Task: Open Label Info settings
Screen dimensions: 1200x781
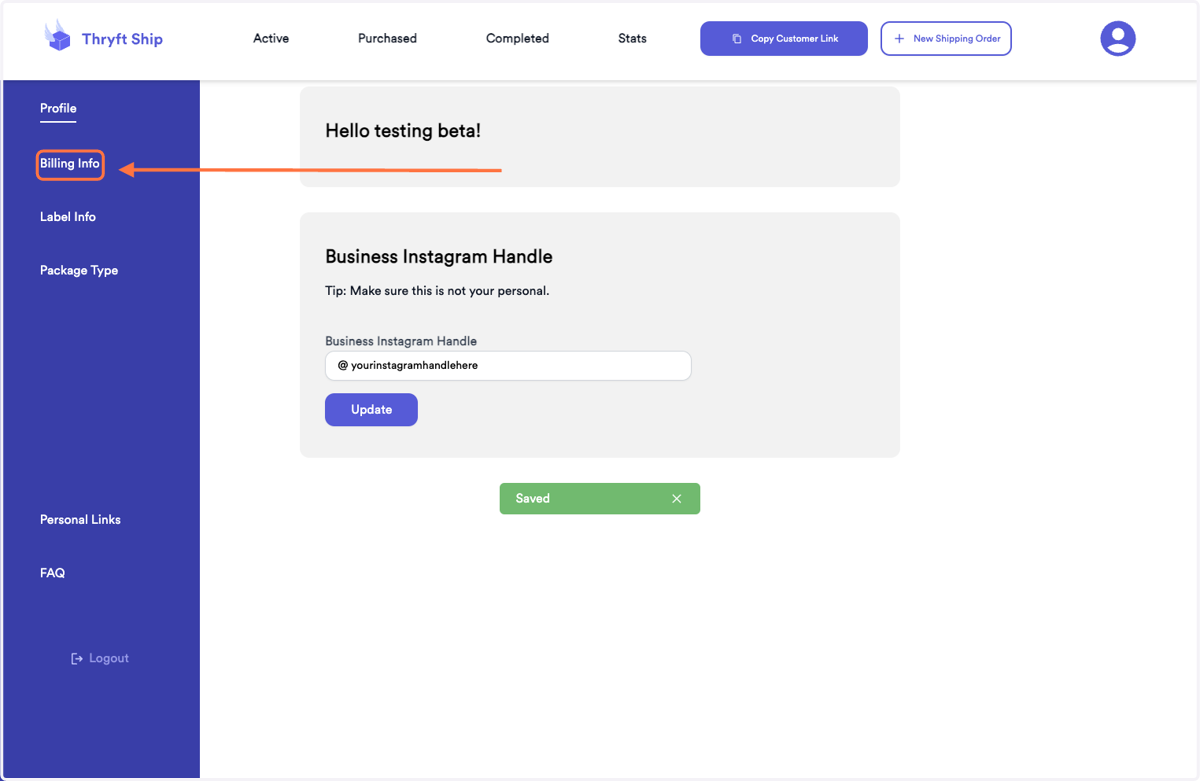Action: (x=68, y=217)
